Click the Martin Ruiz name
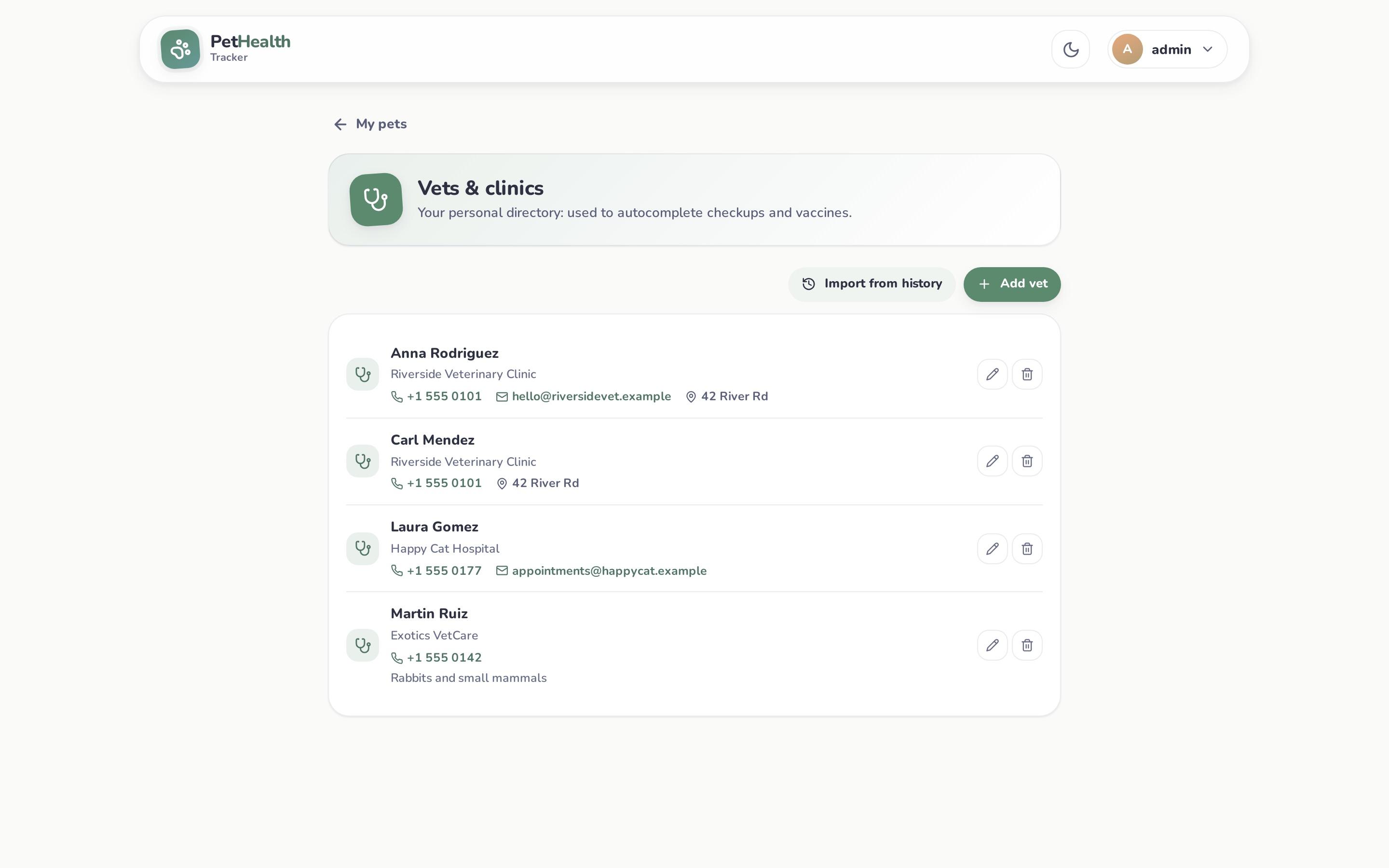This screenshot has width=1389, height=868. coord(429,614)
